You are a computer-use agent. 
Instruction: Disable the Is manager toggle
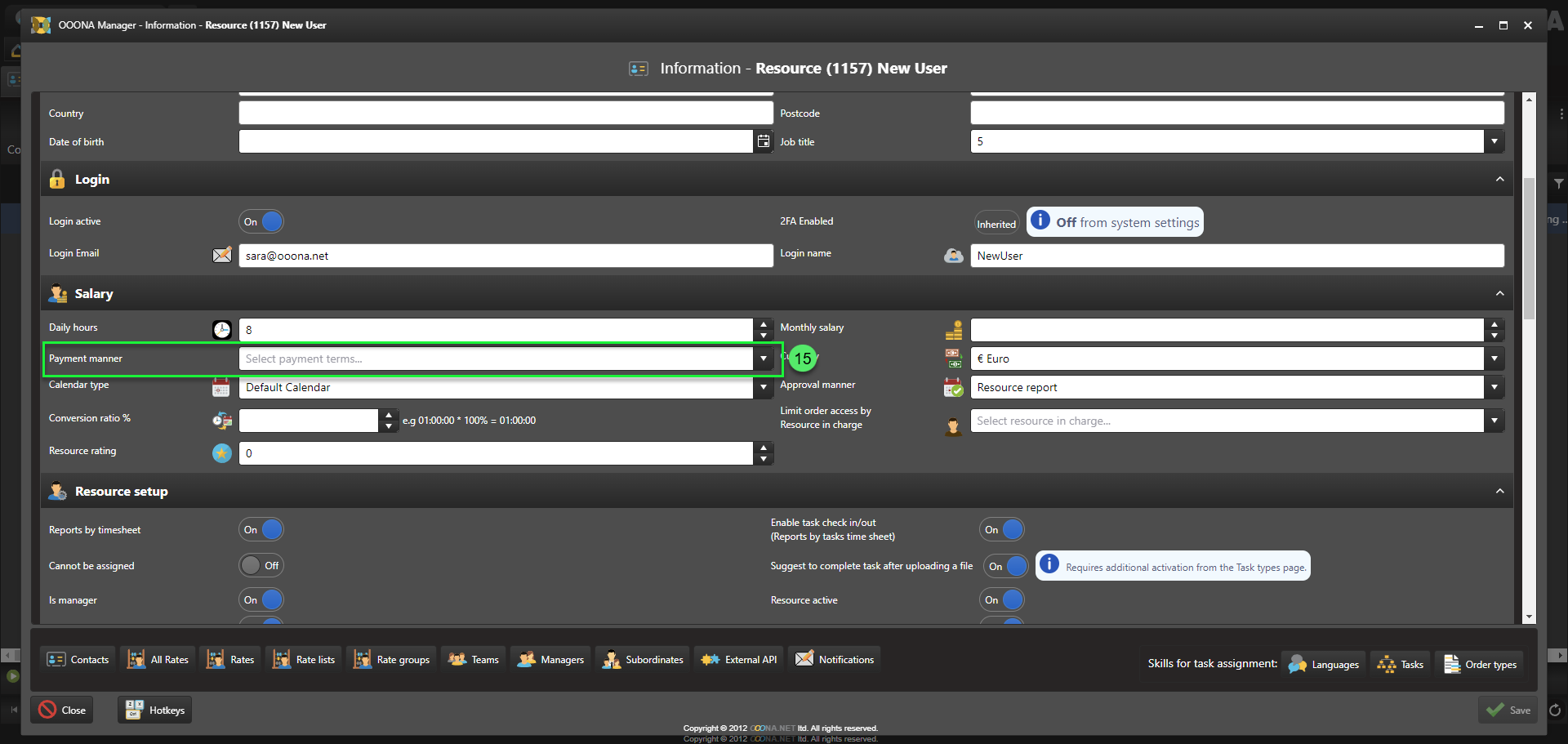point(261,599)
